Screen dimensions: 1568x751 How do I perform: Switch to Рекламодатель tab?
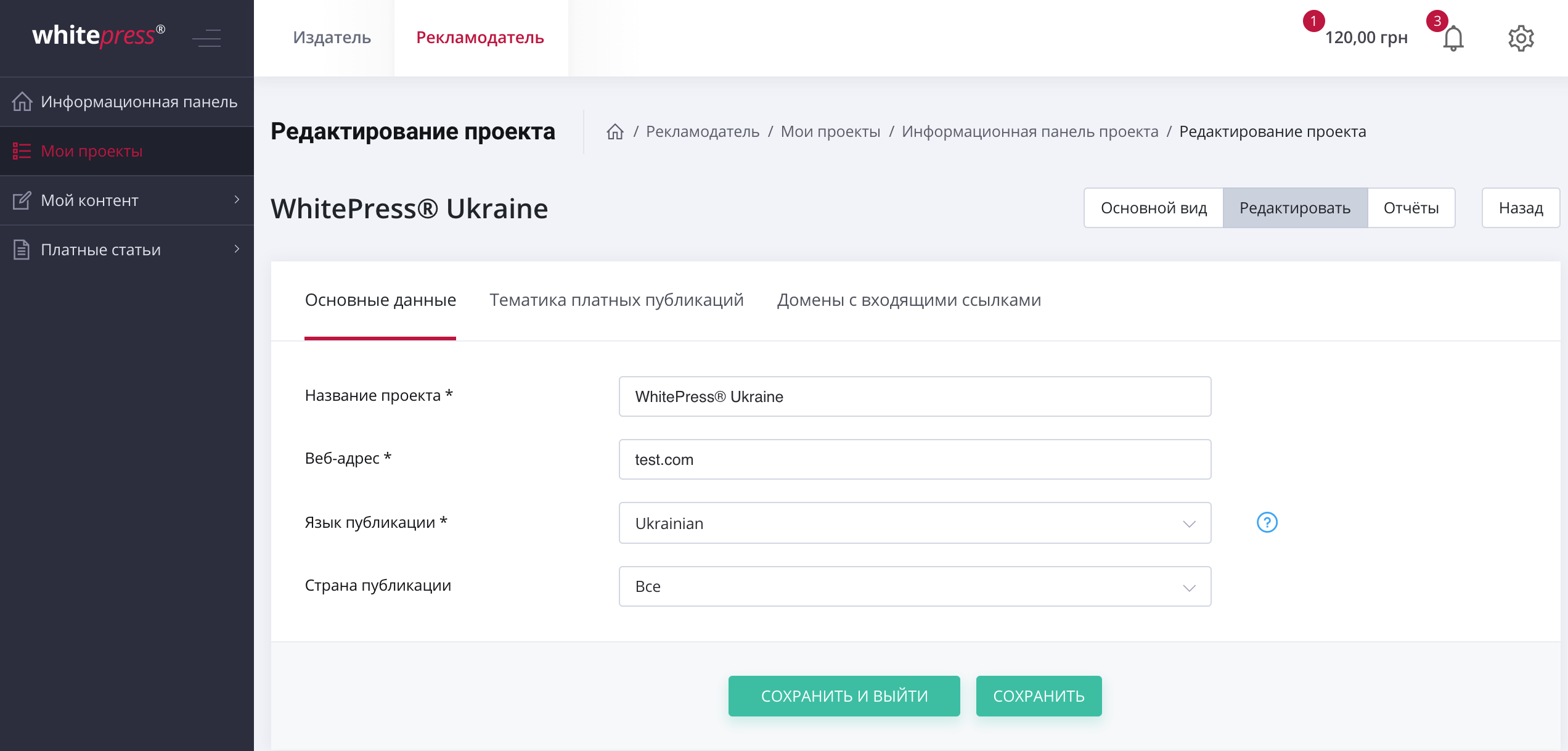(480, 38)
